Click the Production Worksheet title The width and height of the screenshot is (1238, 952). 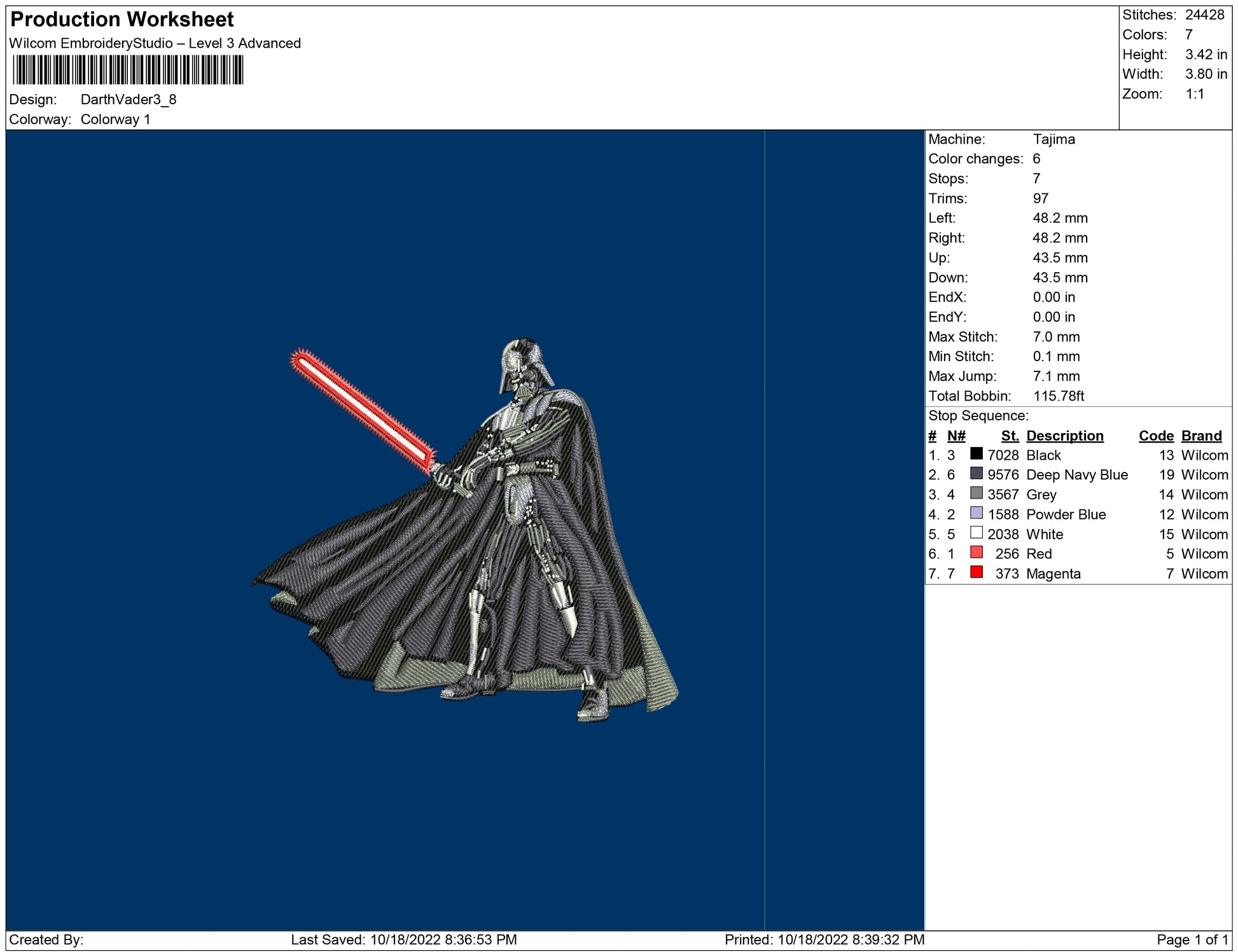point(122,20)
